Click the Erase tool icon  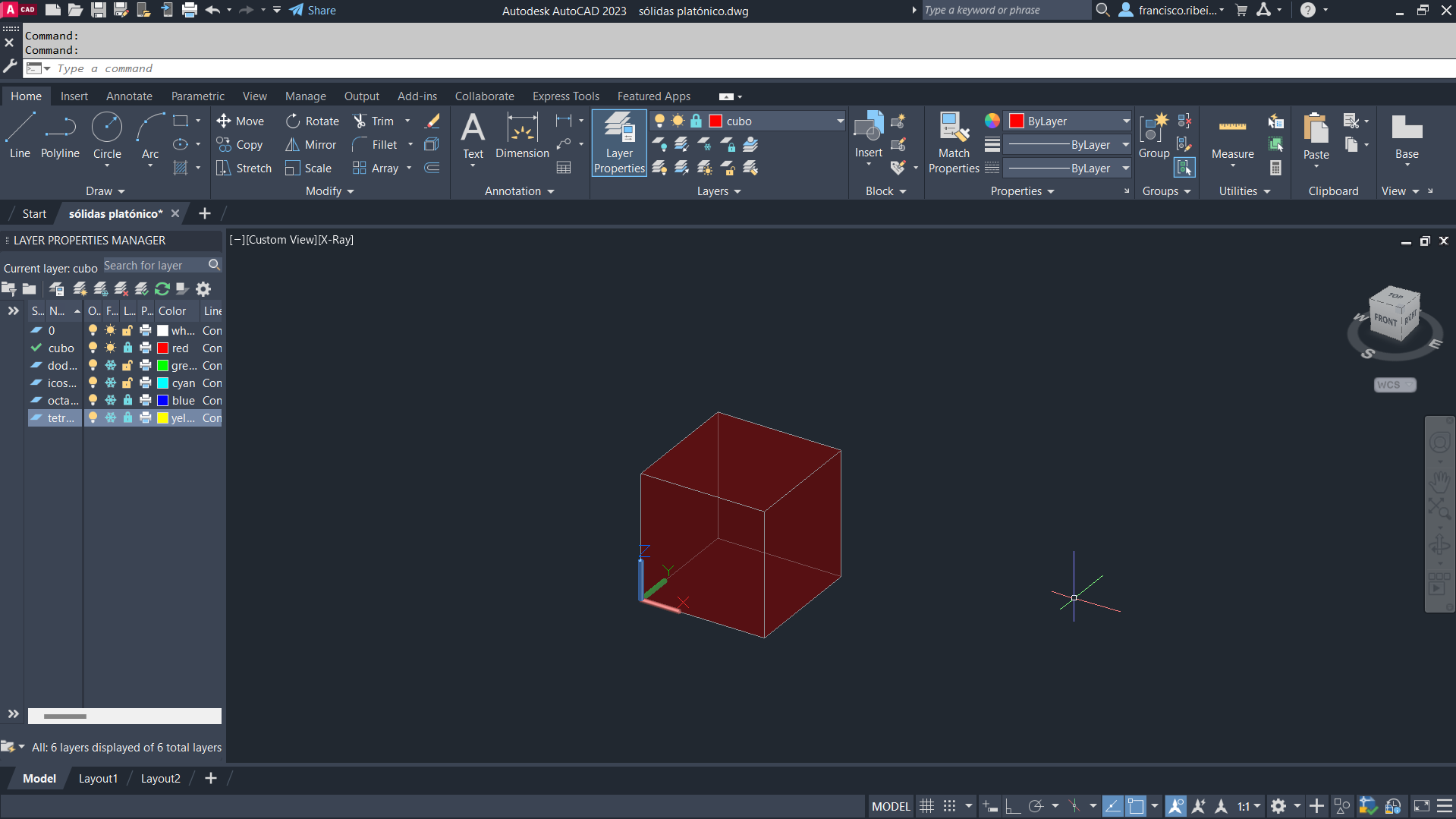(x=432, y=121)
